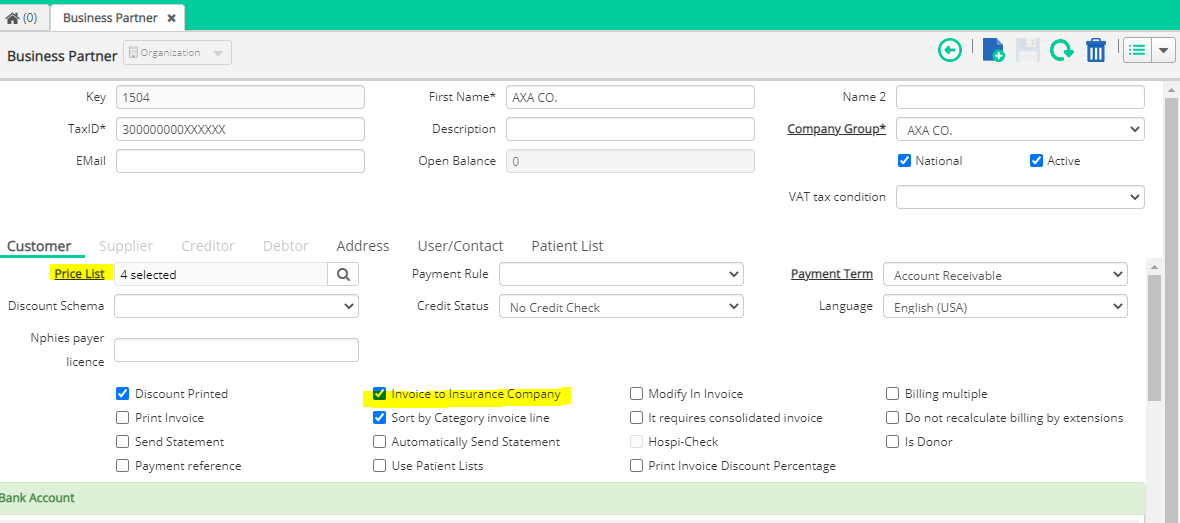Enable Do not recalculate billing by extensions
Screen dimensions: 1180x523
tap(893, 418)
